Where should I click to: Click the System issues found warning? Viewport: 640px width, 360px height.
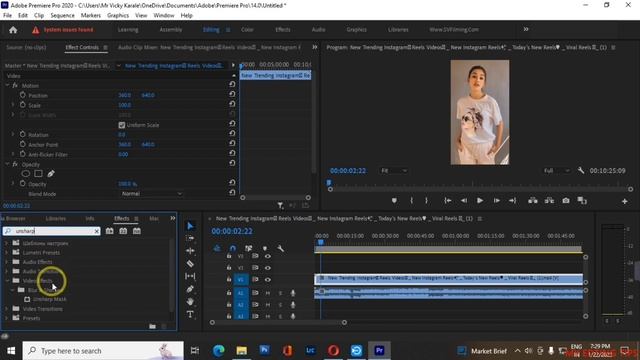pyautogui.click(x=63, y=30)
